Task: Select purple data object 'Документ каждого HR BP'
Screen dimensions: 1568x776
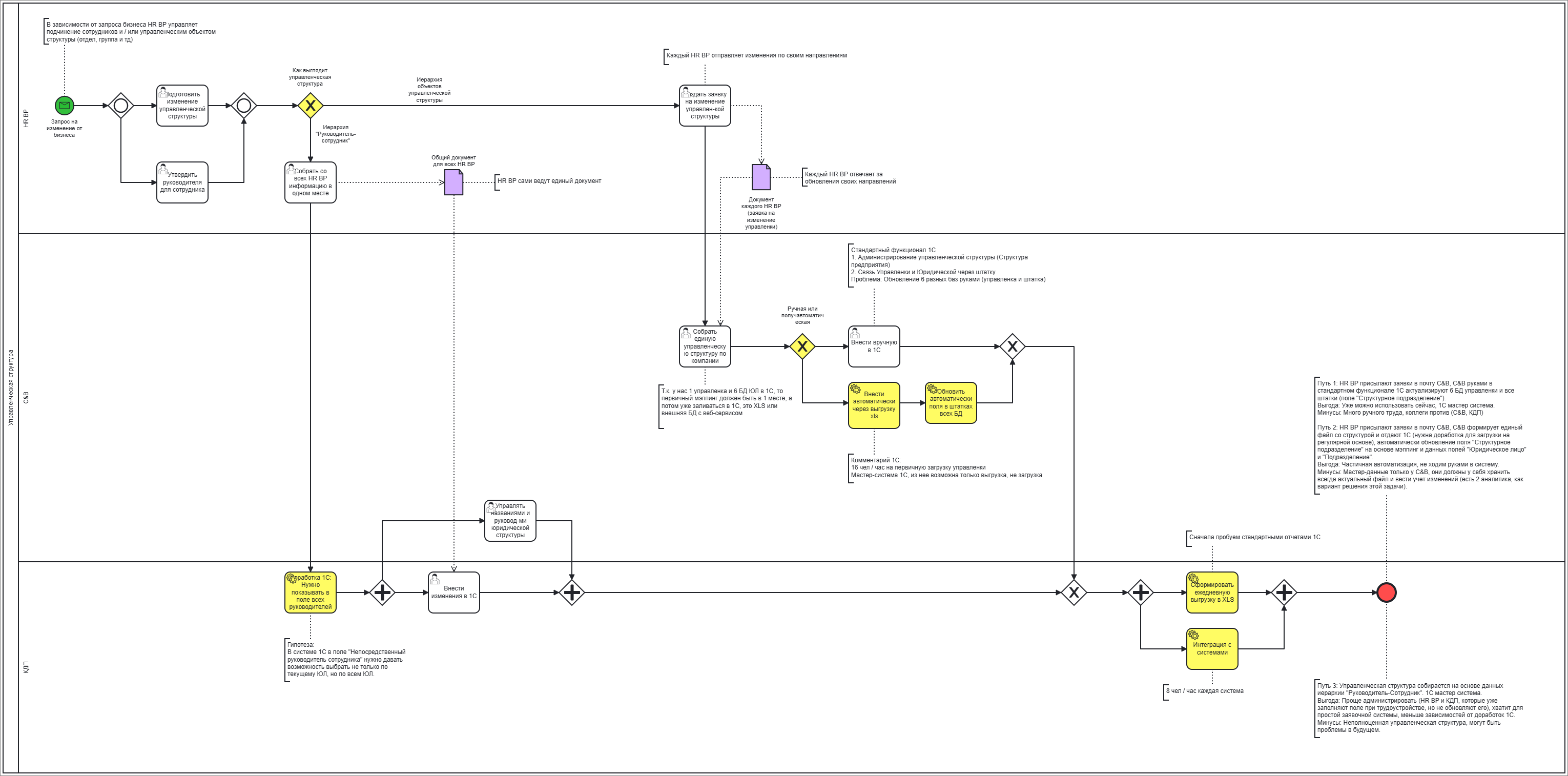Action: pos(761,177)
